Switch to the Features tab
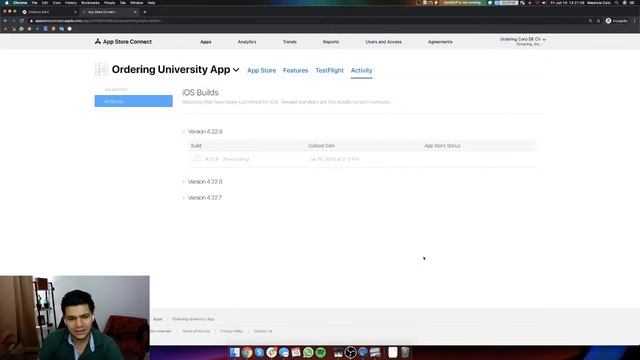The width and height of the screenshot is (640, 360). tap(296, 71)
